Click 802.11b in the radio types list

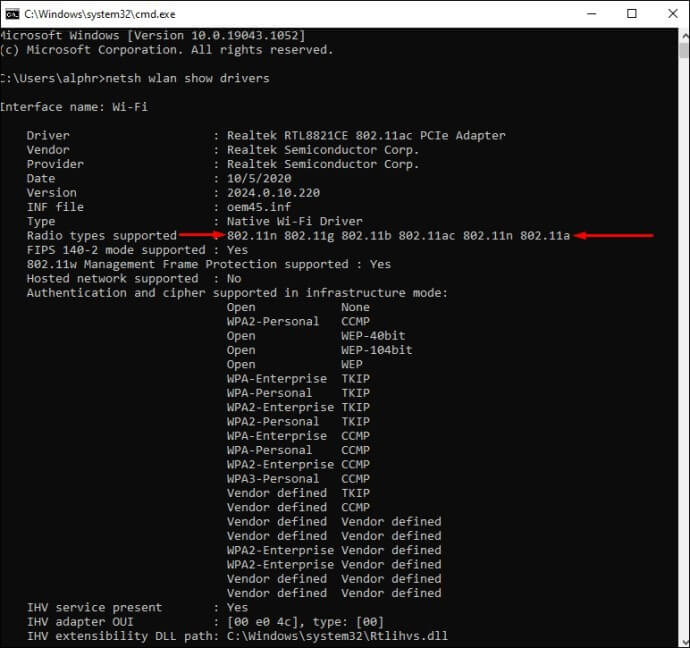tap(366, 236)
